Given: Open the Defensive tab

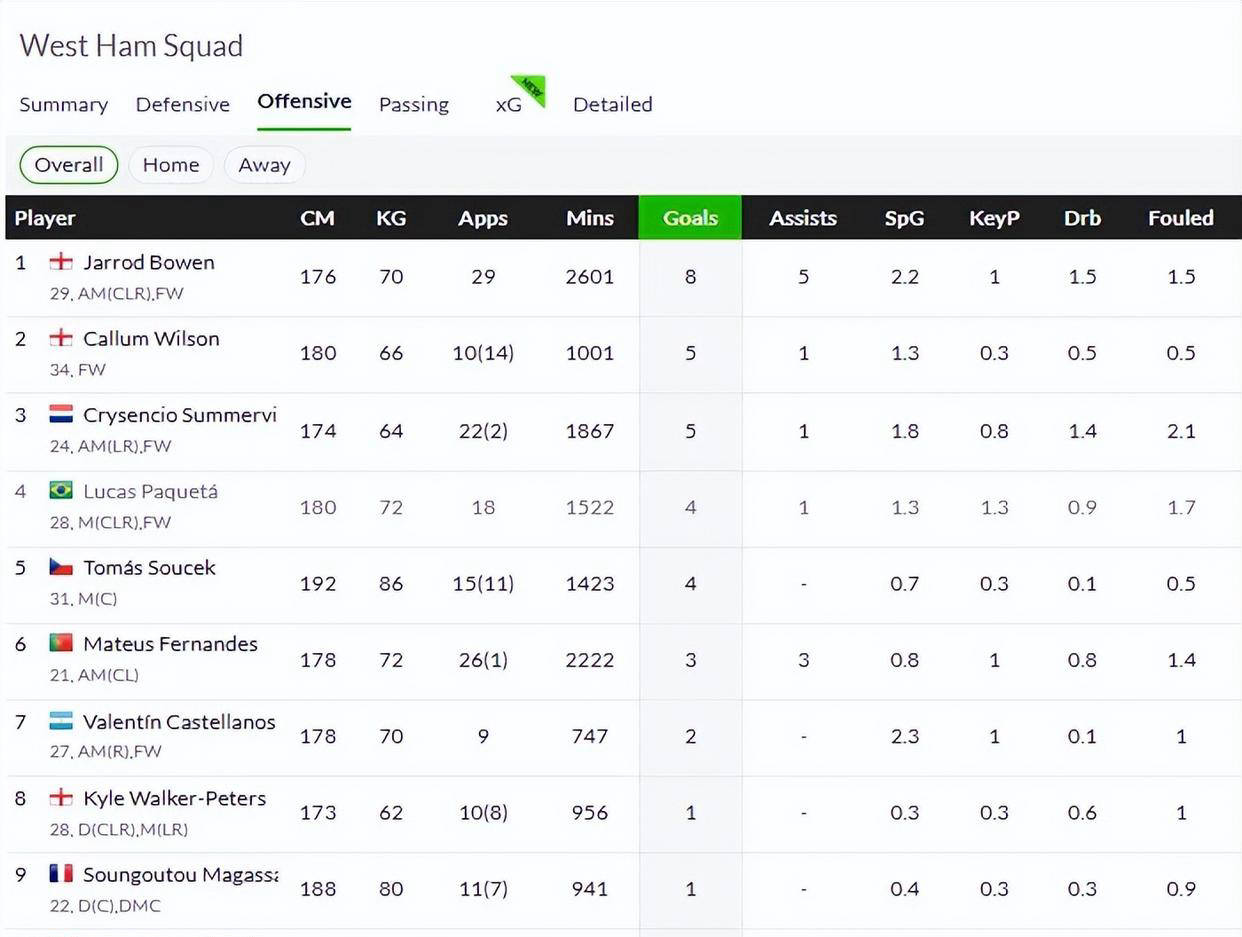Looking at the screenshot, I should (x=183, y=104).
